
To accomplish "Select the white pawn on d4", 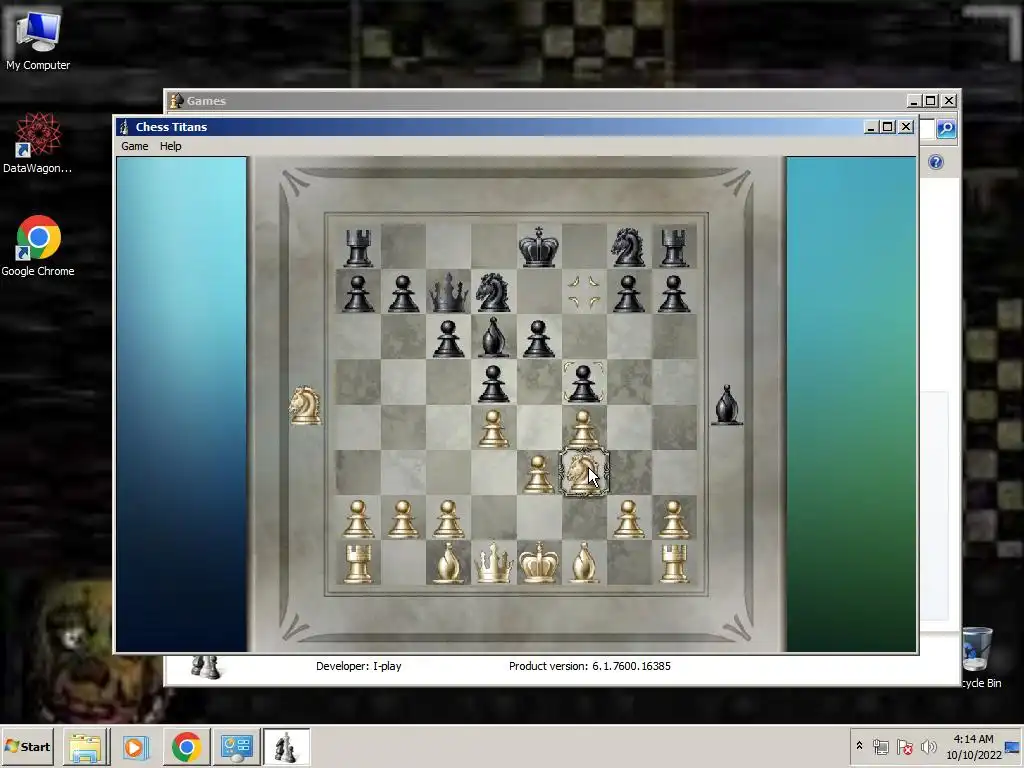I will tap(493, 428).
